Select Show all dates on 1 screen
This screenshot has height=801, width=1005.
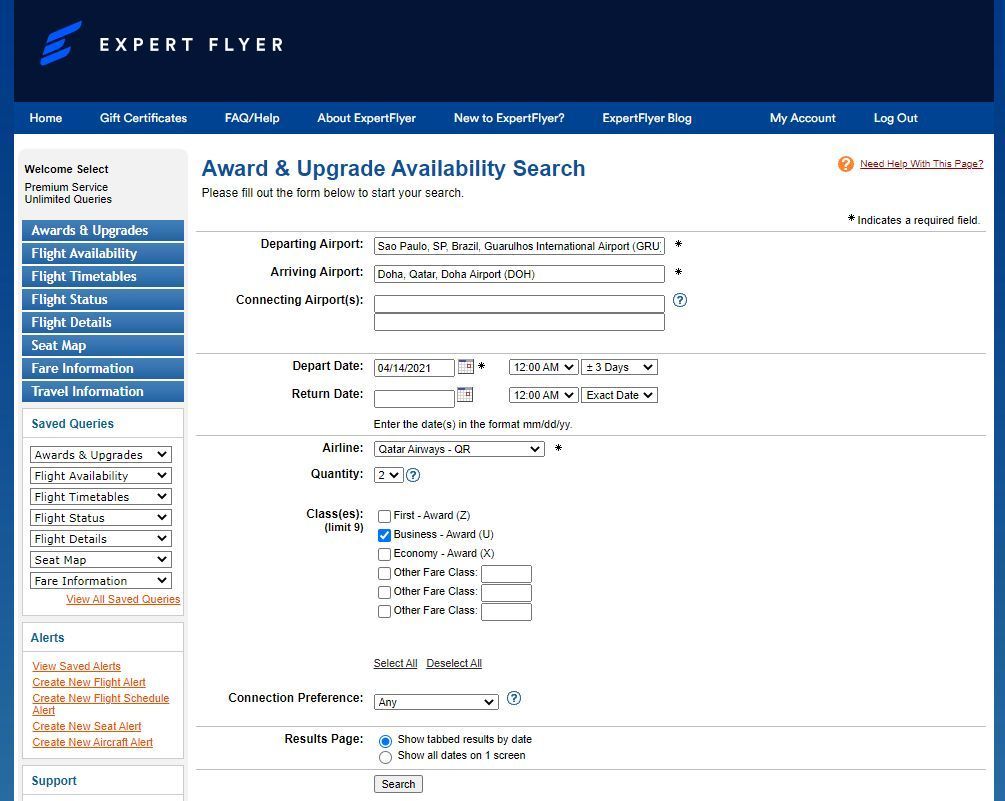tap(385, 757)
